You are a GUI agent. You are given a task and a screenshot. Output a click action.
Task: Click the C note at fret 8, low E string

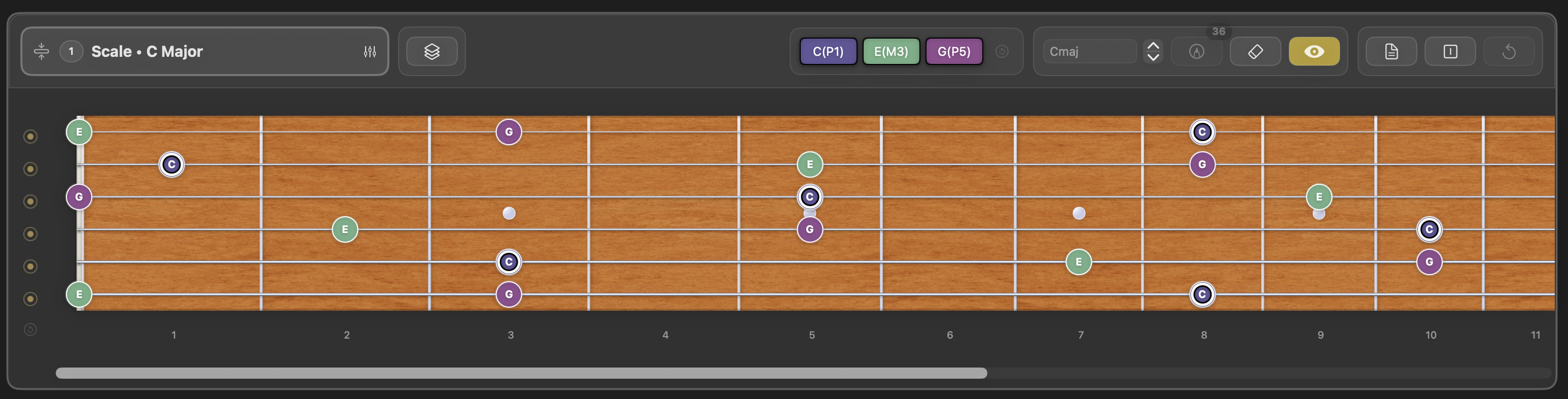coord(1202,295)
